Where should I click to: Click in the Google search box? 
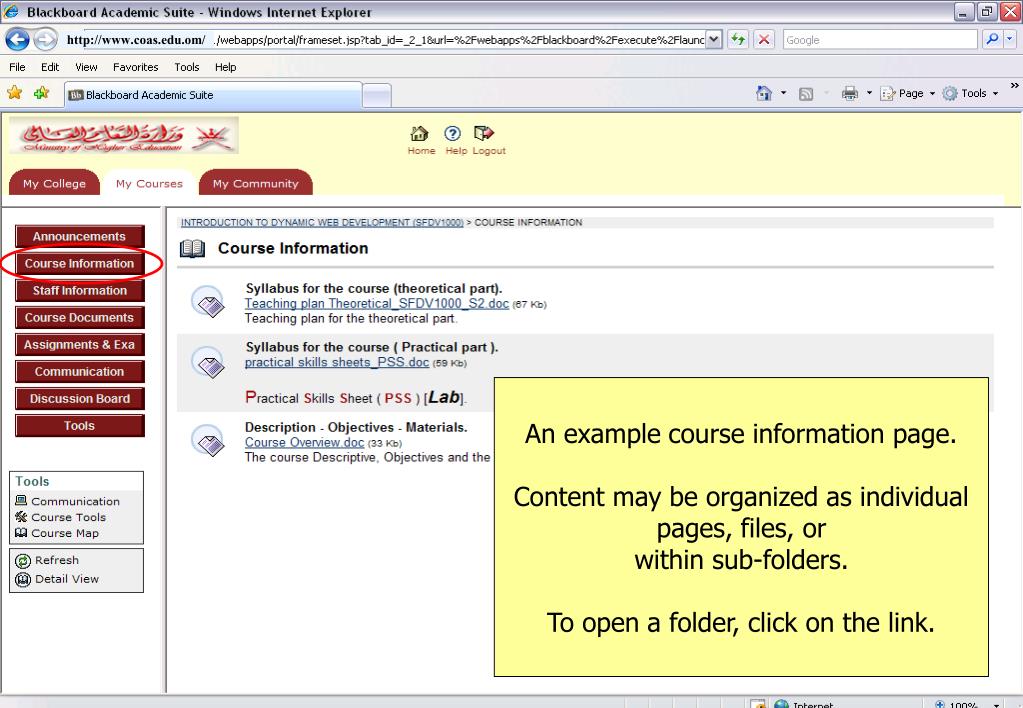coord(880,40)
